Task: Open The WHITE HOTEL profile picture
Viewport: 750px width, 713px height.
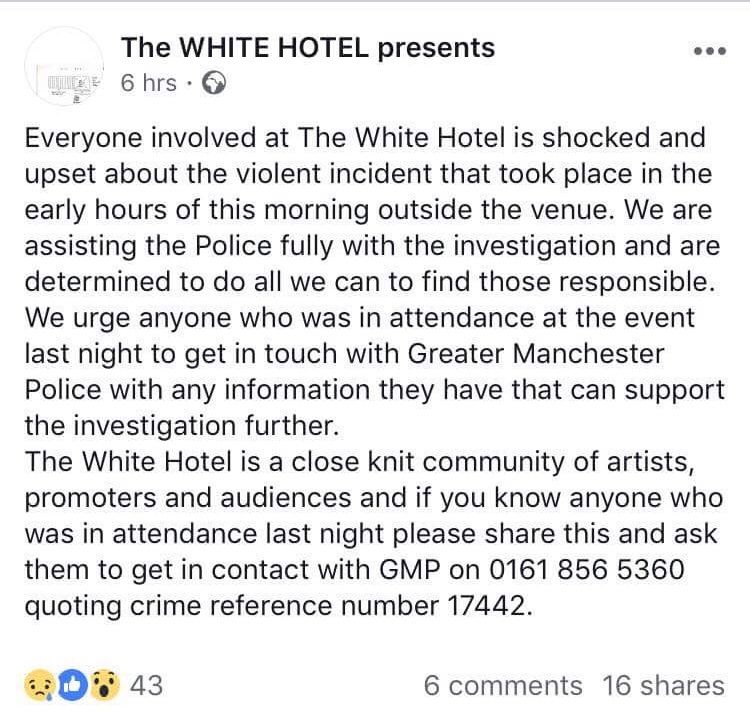Action: click(64, 67)
